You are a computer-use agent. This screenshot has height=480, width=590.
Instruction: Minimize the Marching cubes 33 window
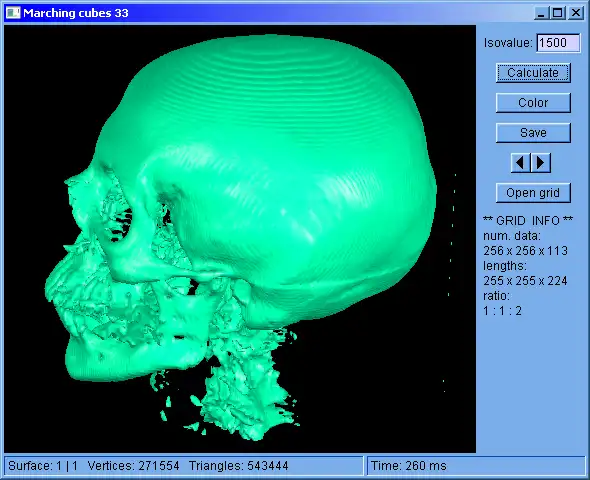click(x=541, y=13)
